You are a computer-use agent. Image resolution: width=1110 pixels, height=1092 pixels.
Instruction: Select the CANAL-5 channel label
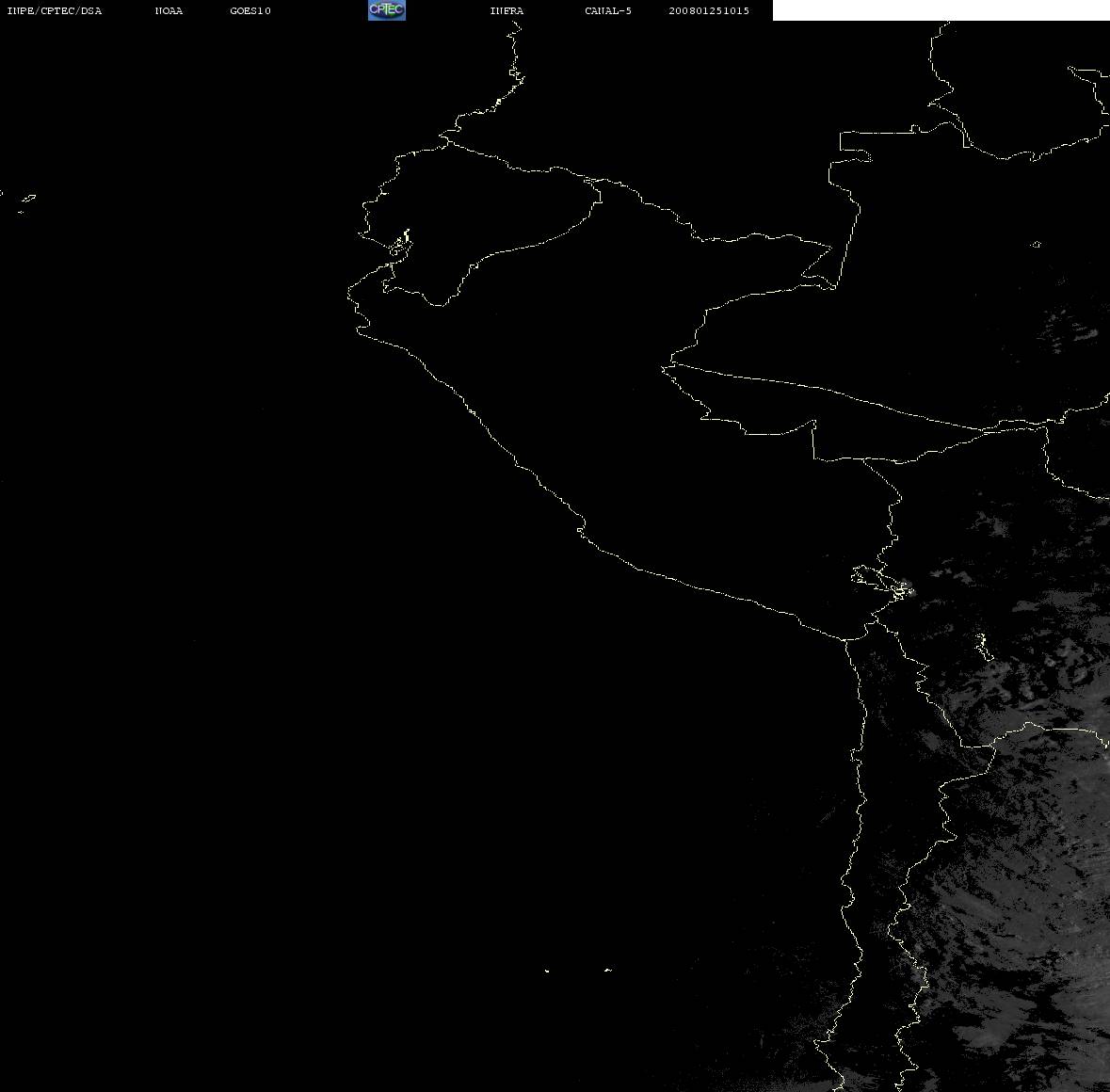[608, 10]
